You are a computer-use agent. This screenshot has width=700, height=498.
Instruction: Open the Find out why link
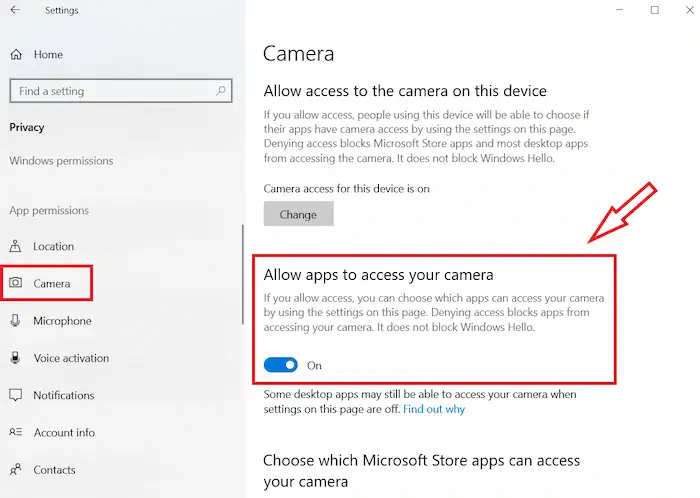coord(433,409)
